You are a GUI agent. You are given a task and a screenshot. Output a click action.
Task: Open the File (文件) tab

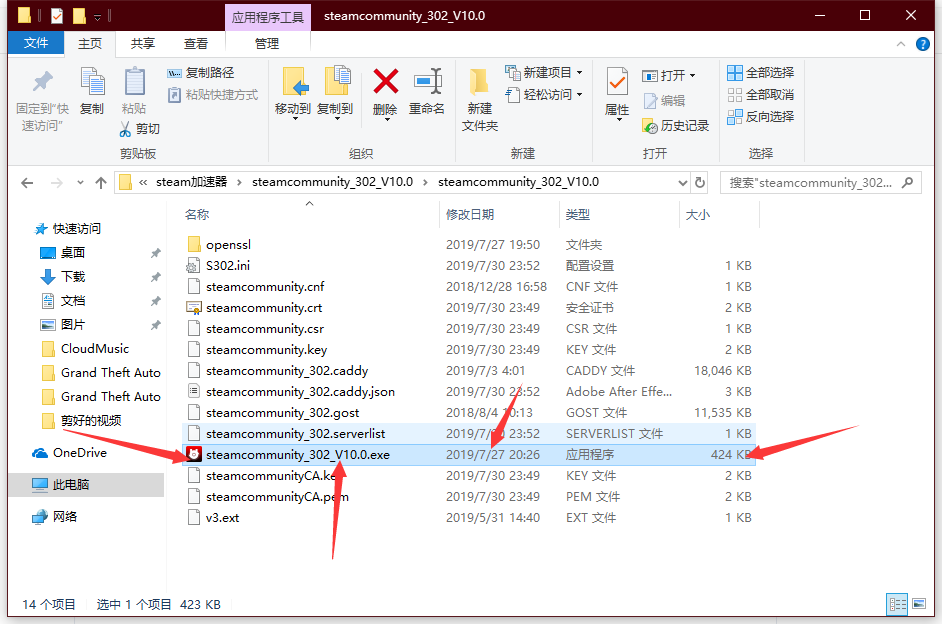[x=36, y=43]
